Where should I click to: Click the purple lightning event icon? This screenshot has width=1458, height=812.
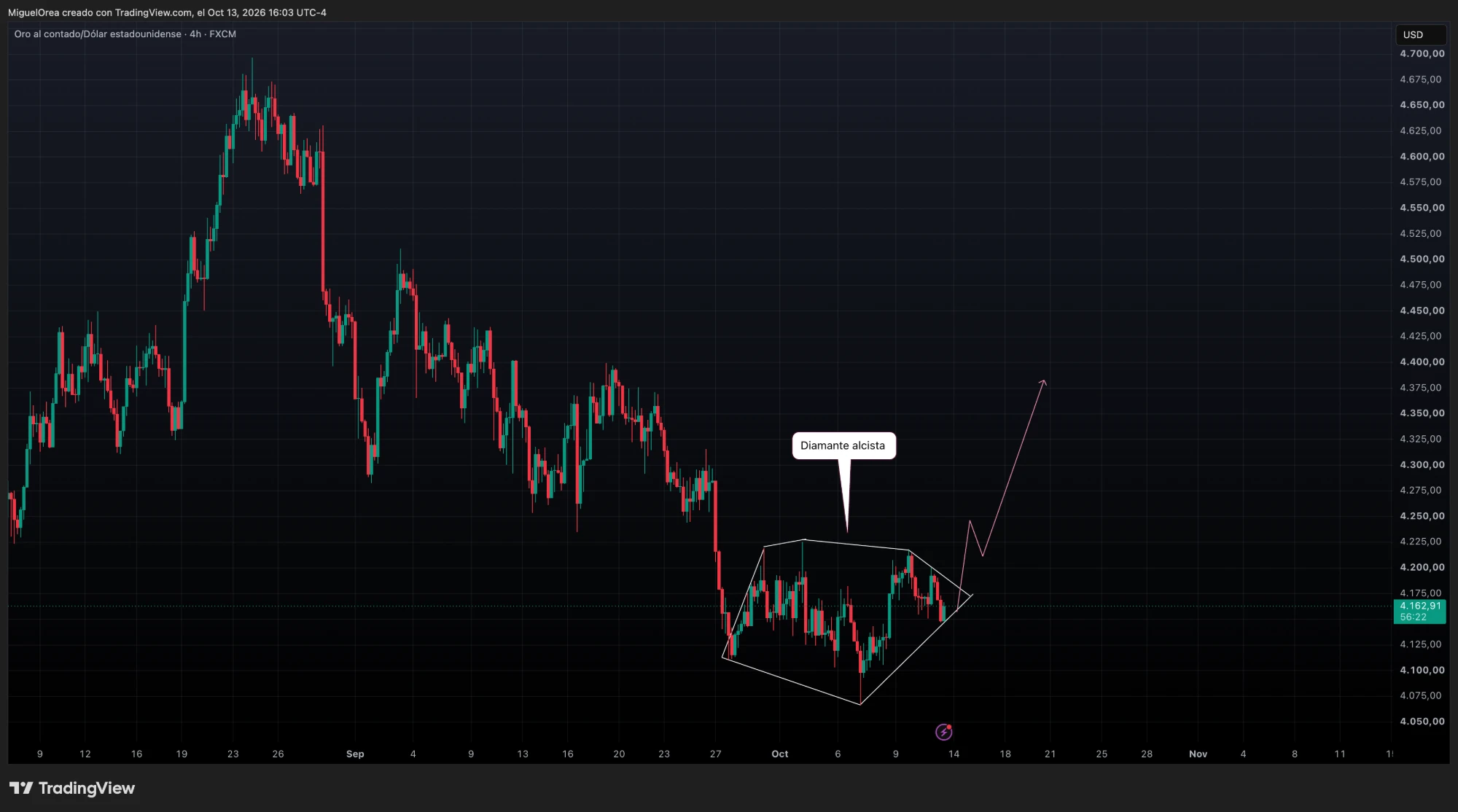pos(944,732)
